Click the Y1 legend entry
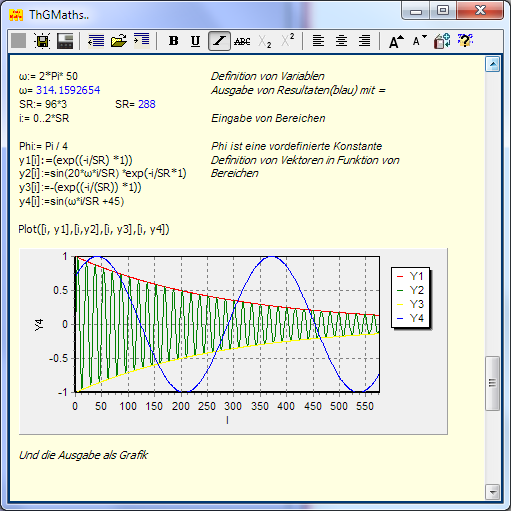The image size is (511, 511). pos(410,276)
